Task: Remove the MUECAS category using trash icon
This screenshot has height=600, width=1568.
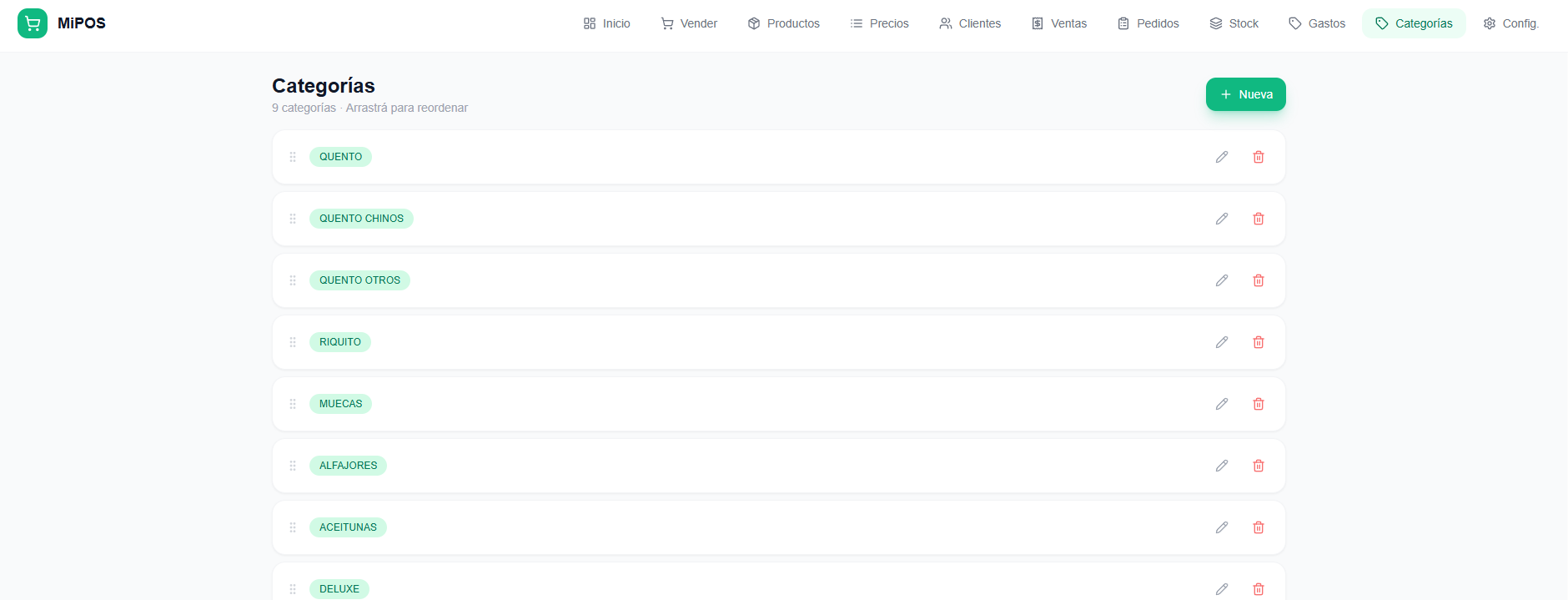Action: tap(1258, 404)
